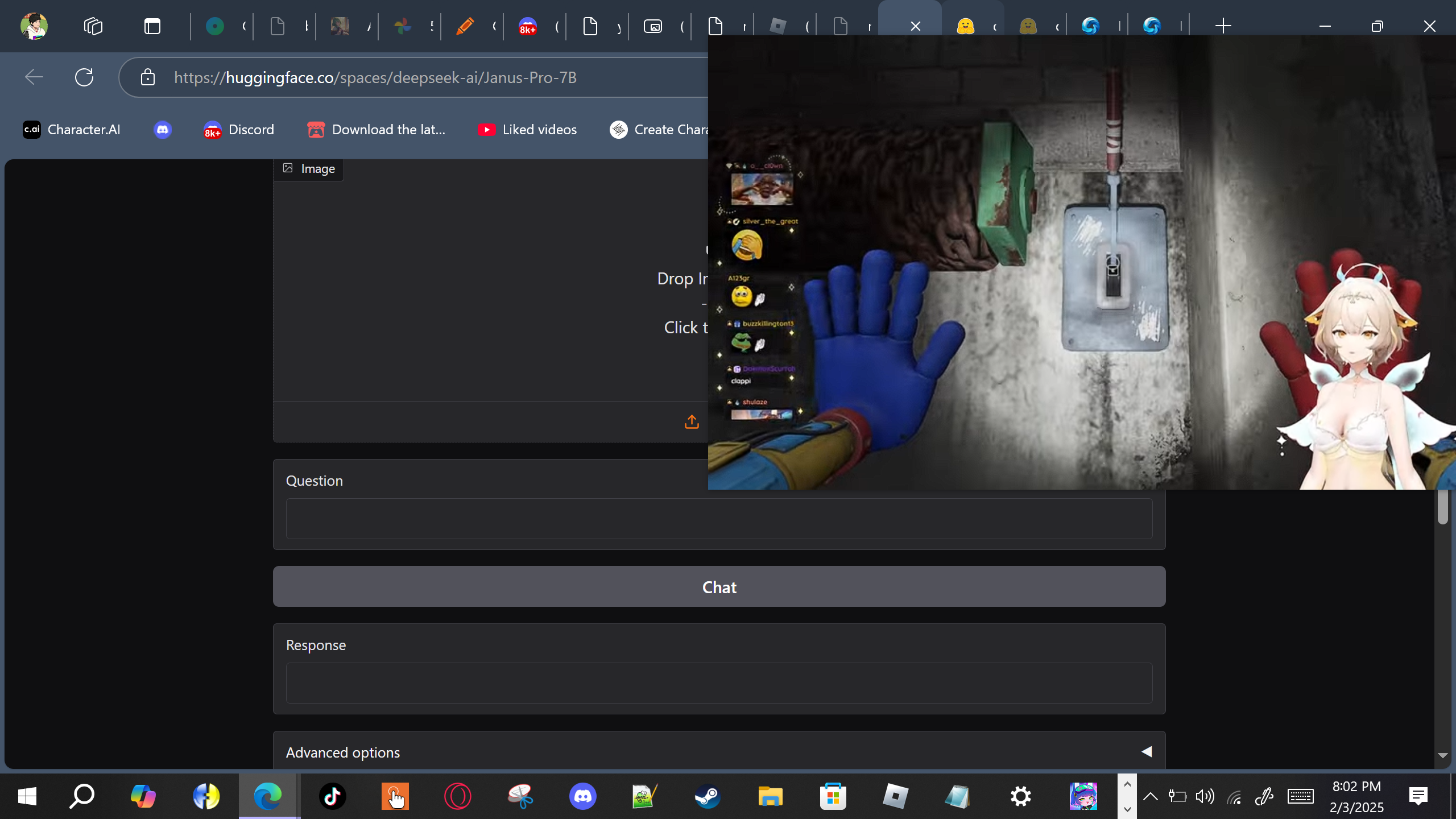Click the page vertical scrollbar thumb

pos(1442,506)
